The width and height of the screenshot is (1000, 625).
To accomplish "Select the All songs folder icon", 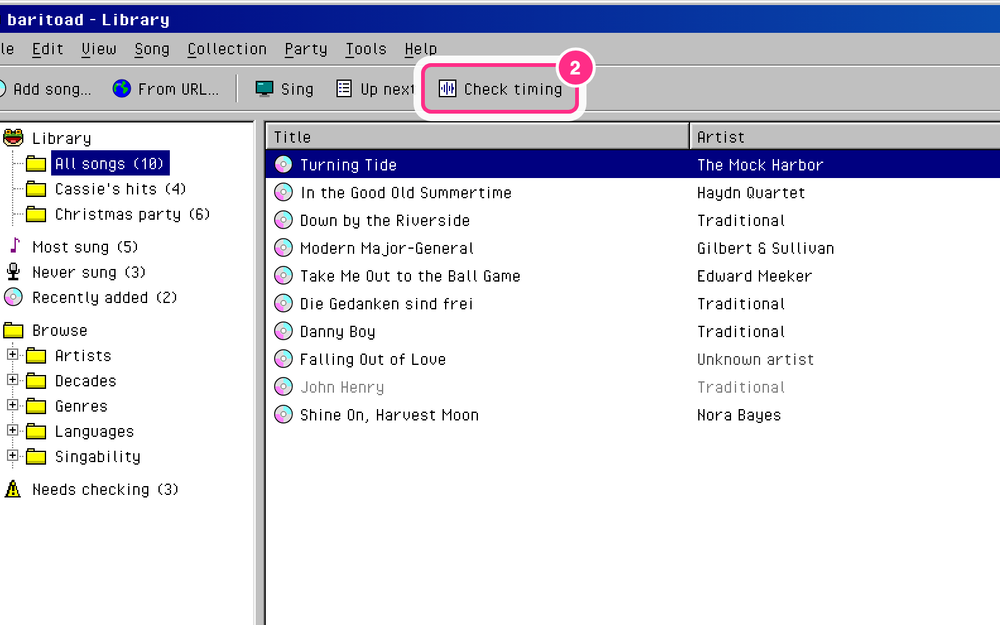I will click(x=36, y=164).
